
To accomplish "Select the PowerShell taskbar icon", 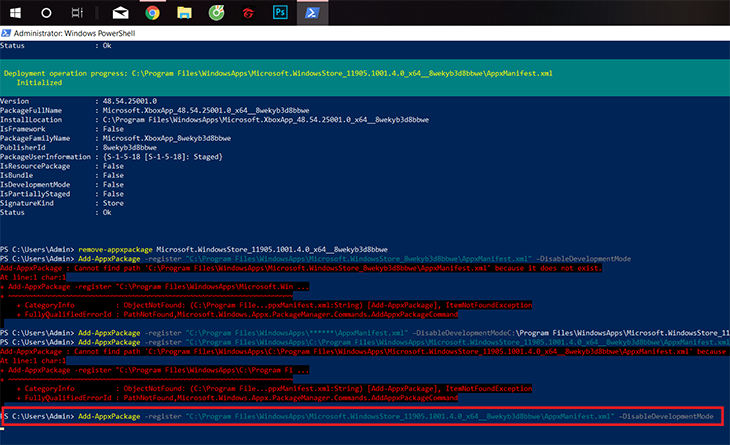I will point(312,13).
